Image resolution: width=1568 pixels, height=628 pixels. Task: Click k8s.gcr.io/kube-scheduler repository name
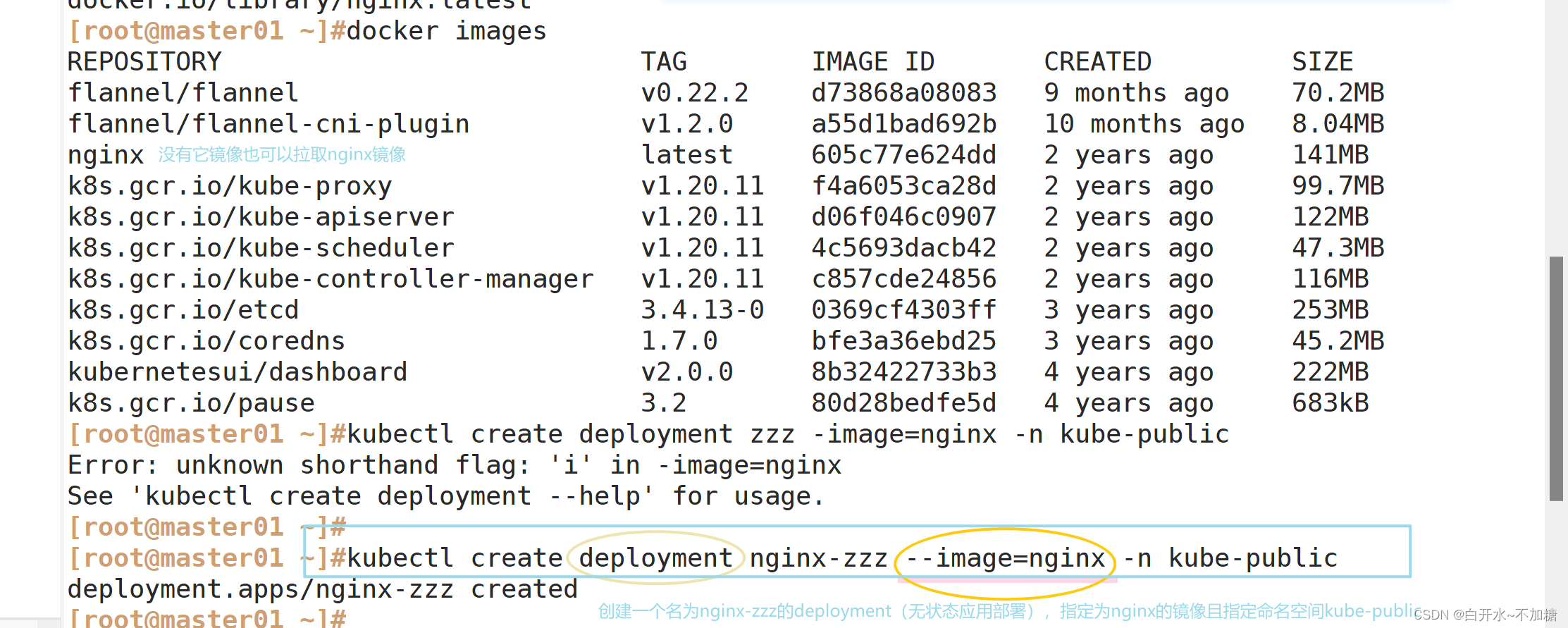(x=261, y=248)
